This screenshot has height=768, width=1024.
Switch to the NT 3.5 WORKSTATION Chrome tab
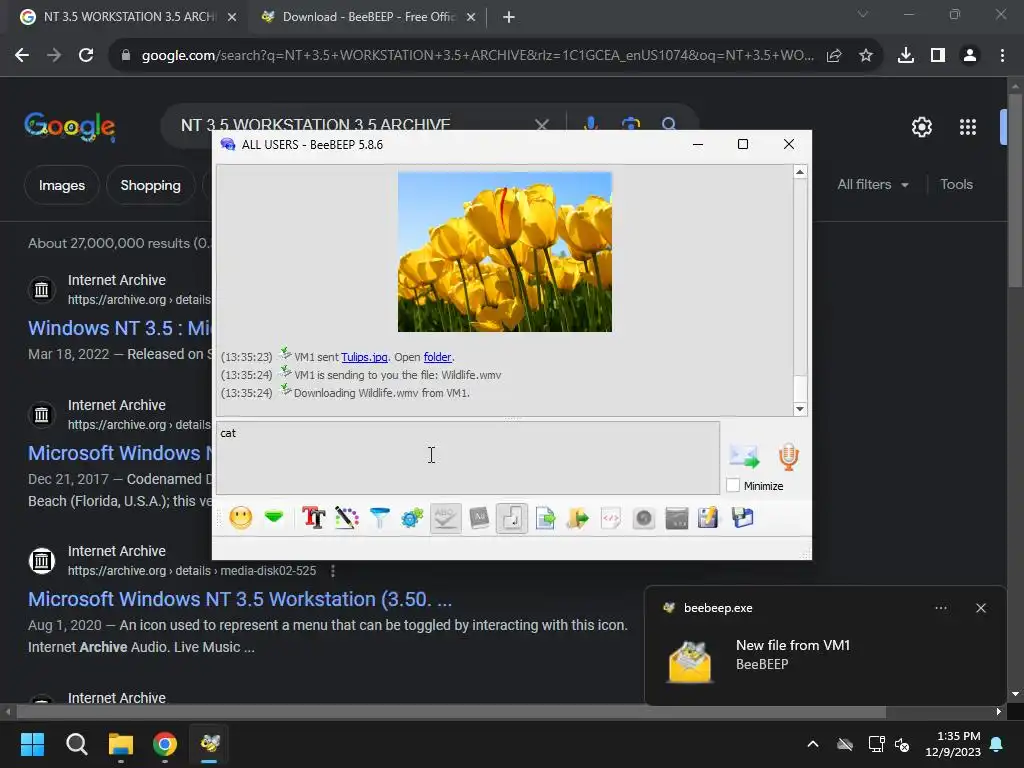pyautogui.click(x=129, y=17)
